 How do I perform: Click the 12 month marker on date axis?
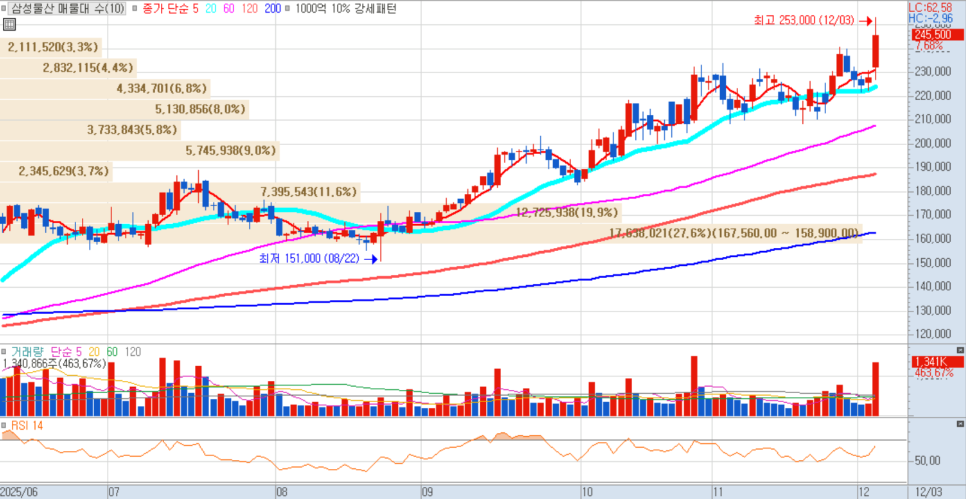point(864,493)
